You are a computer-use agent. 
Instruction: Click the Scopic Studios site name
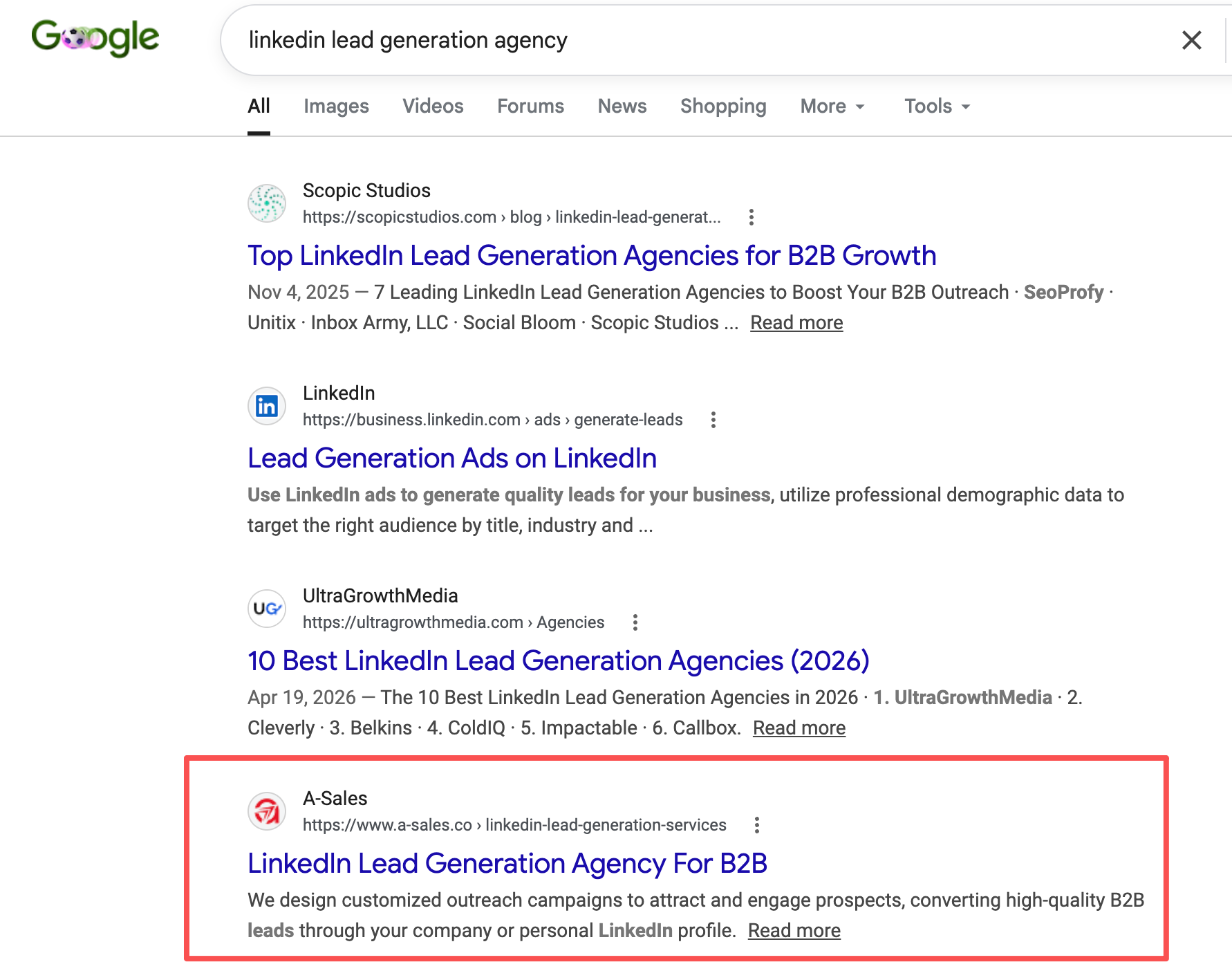366,190
